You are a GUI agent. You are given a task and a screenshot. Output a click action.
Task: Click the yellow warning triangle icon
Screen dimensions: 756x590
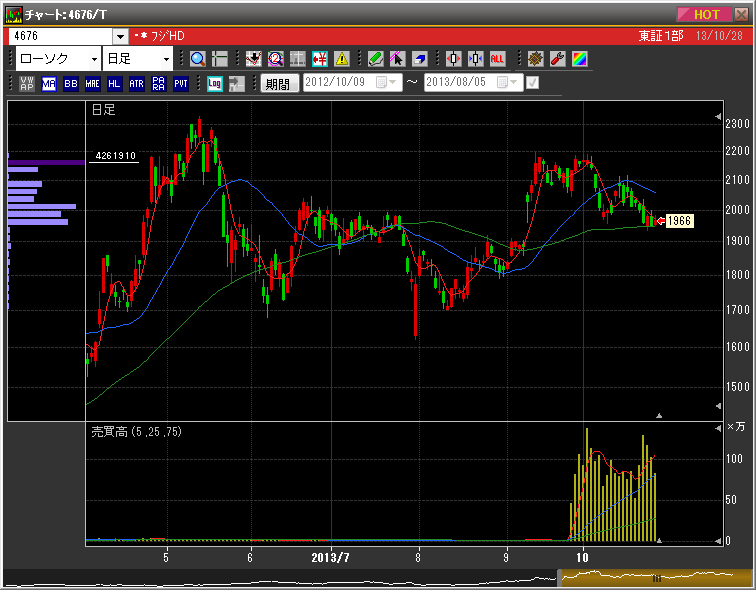[x=342, y=59]
